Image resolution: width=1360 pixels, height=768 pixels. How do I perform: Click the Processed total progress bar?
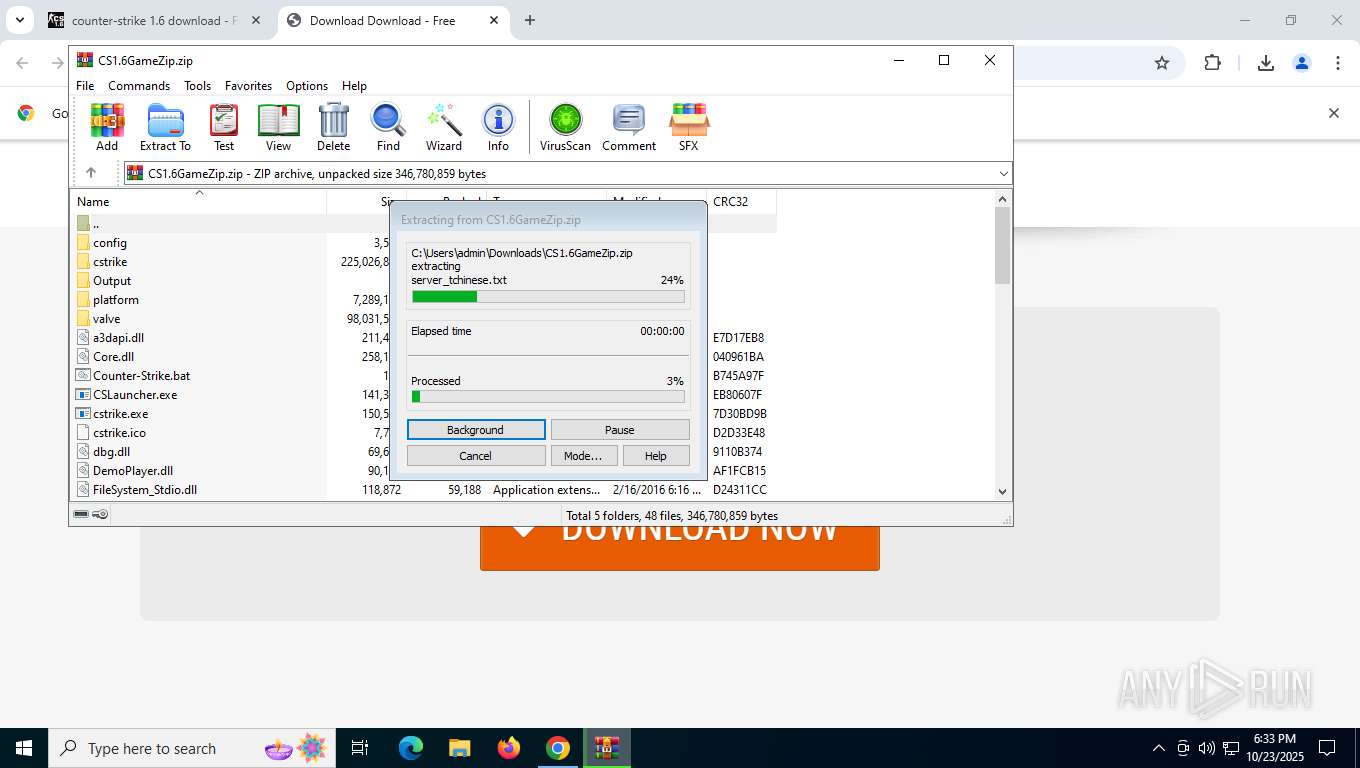click(x=548, y=397)
